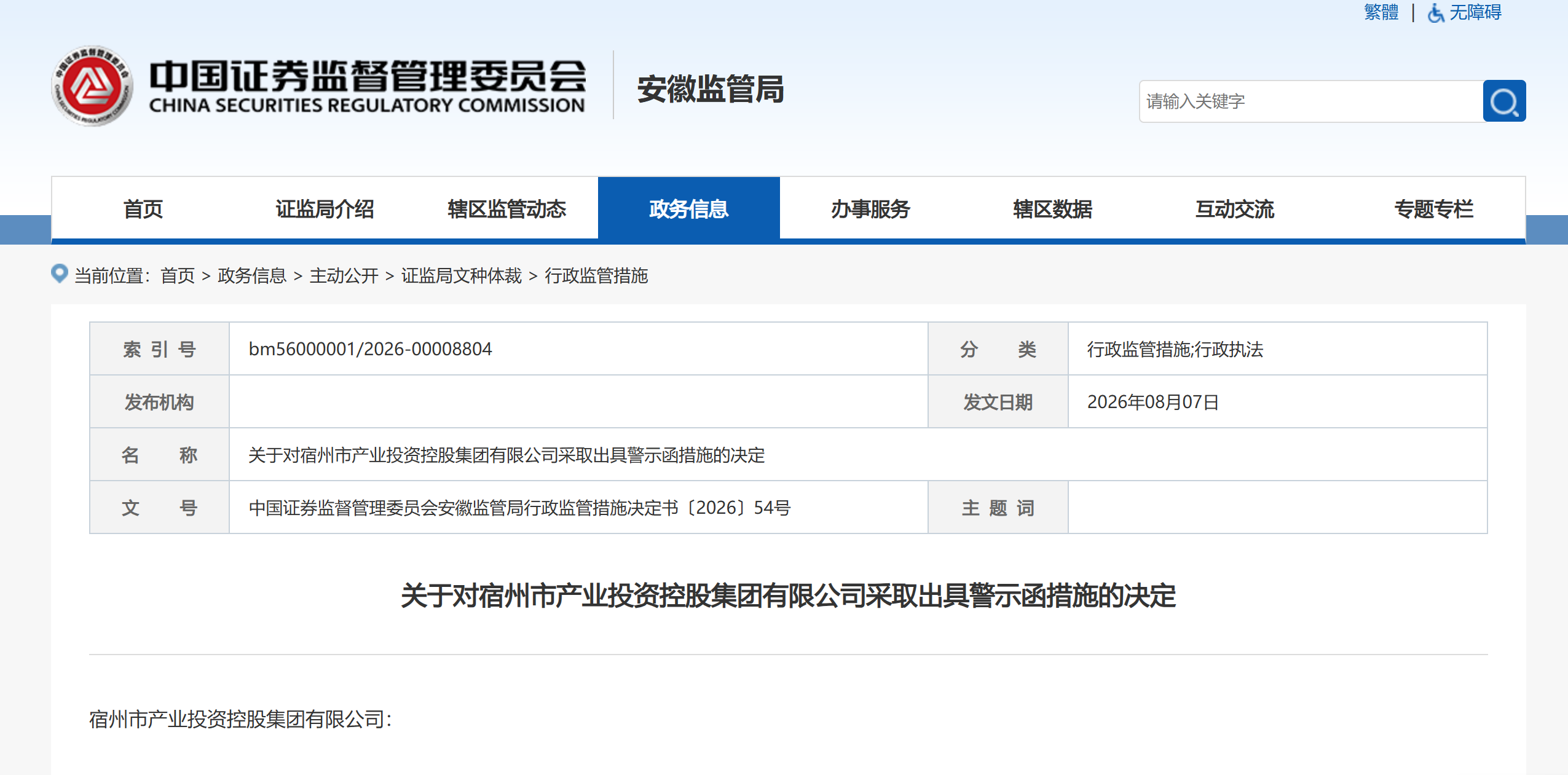Go to 行政监管措施 in the breadcrumb
1568x775 pixels.
596,276
